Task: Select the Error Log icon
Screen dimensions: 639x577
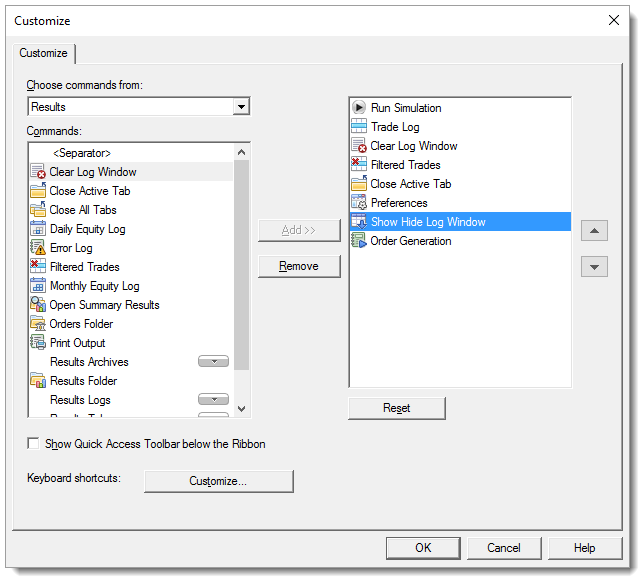Action: (38, 248)
